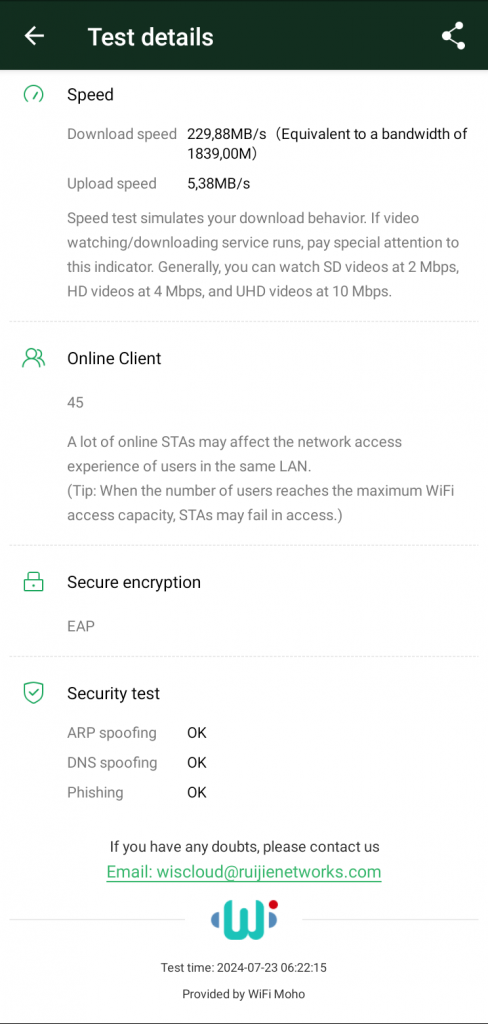Tap the Secure encryption heading

click(134, 582)
